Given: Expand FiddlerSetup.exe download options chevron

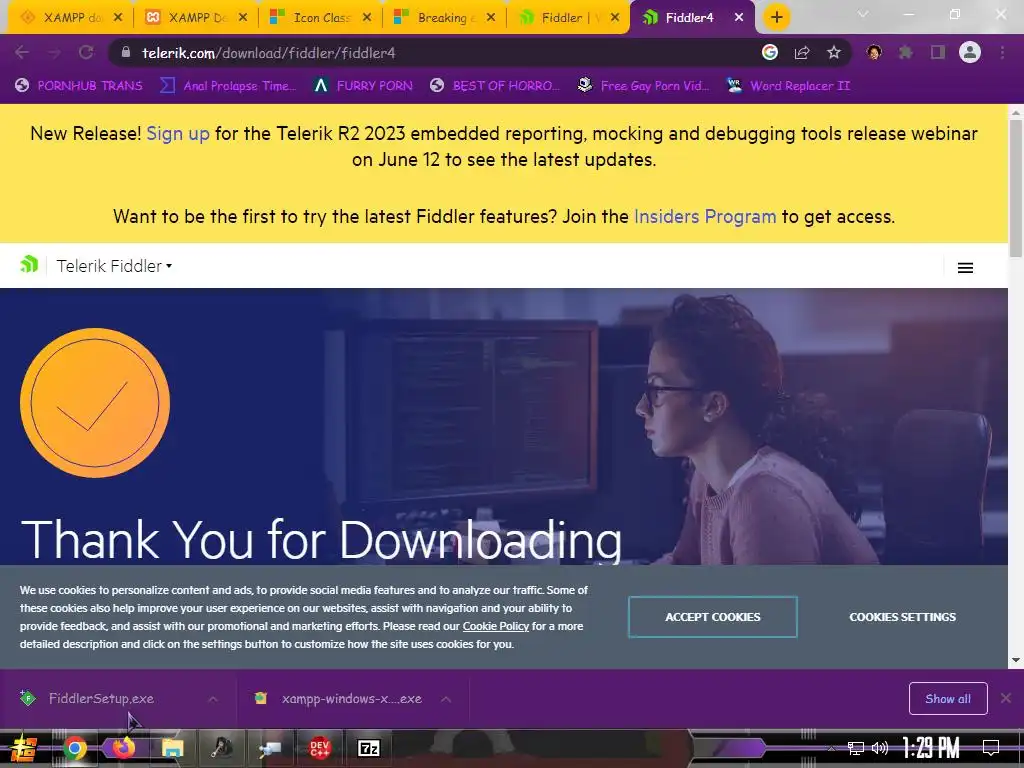Looking at the screenshot, I should (x=213, y=699).
